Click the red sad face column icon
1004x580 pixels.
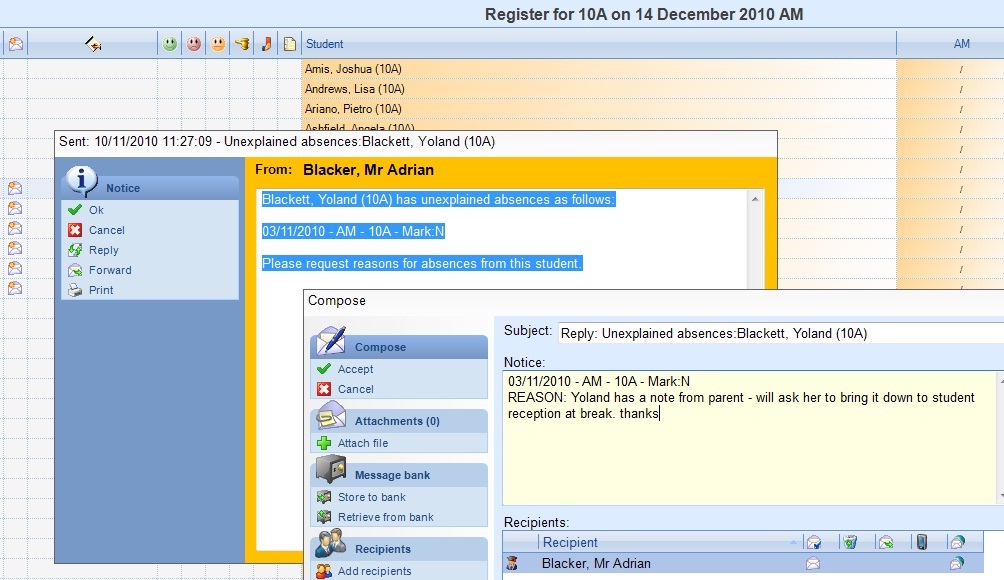pyautogui.click(x=194, y=44)
